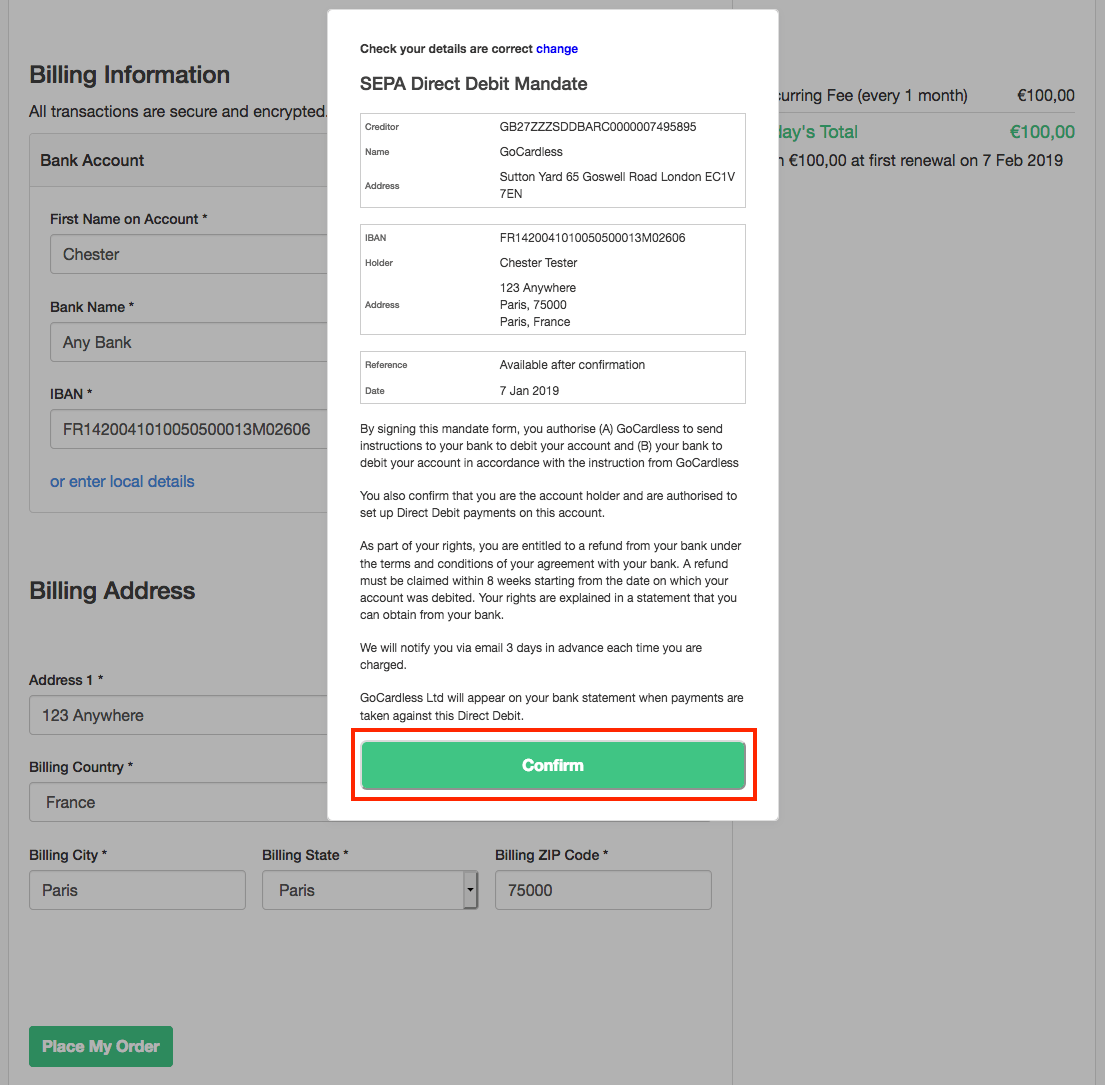
Task: Click the First Name on Account field
Action: click(190, 254)
